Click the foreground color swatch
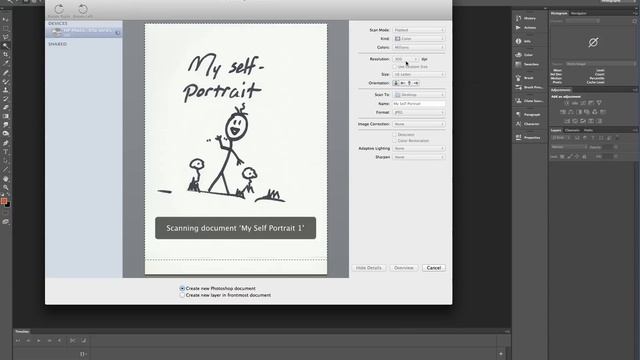The height and width of the screenshot is (360, 640). [x=4, y=201]
